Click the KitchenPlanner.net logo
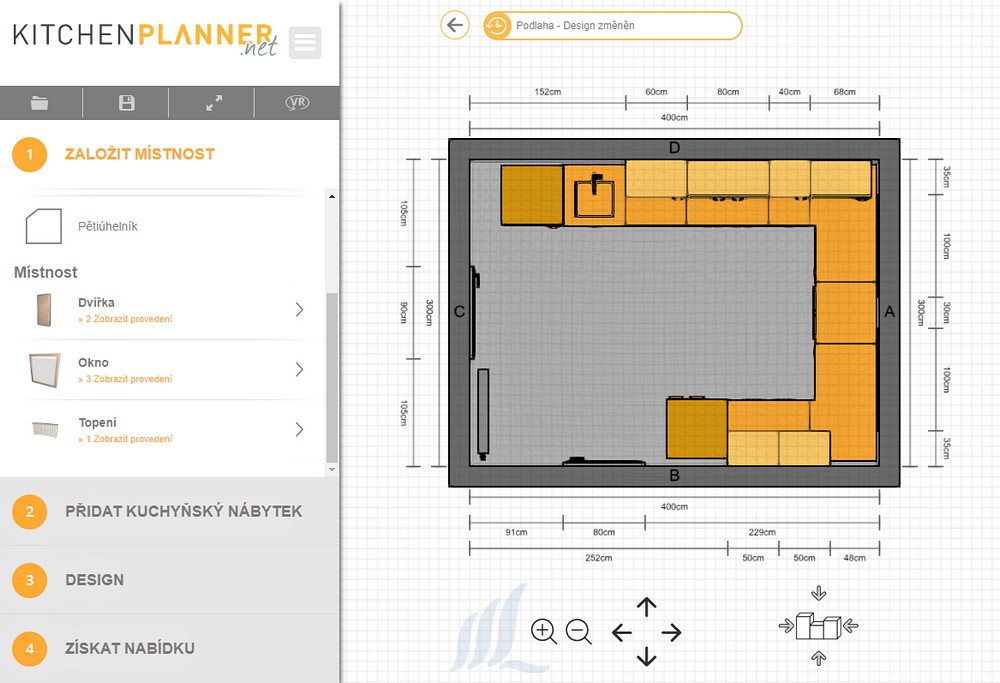 (145, 38)
